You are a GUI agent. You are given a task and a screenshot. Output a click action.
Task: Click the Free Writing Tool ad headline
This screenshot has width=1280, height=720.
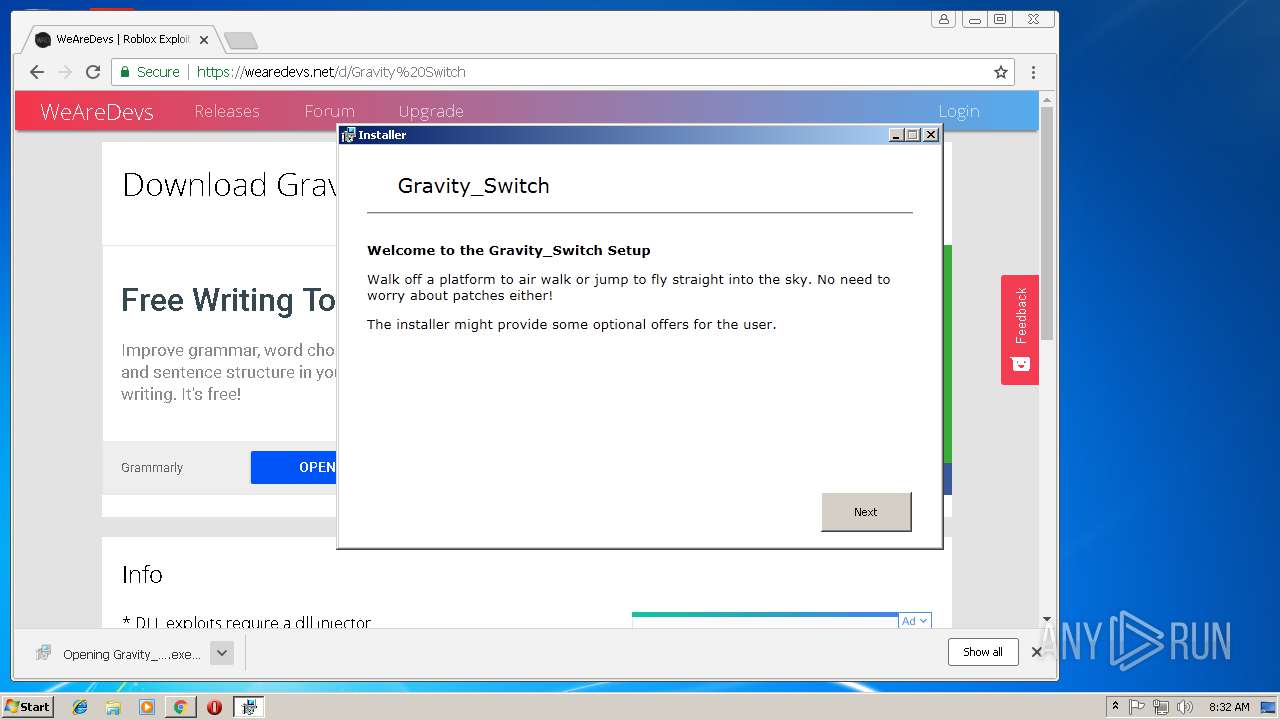click(229, 300)
